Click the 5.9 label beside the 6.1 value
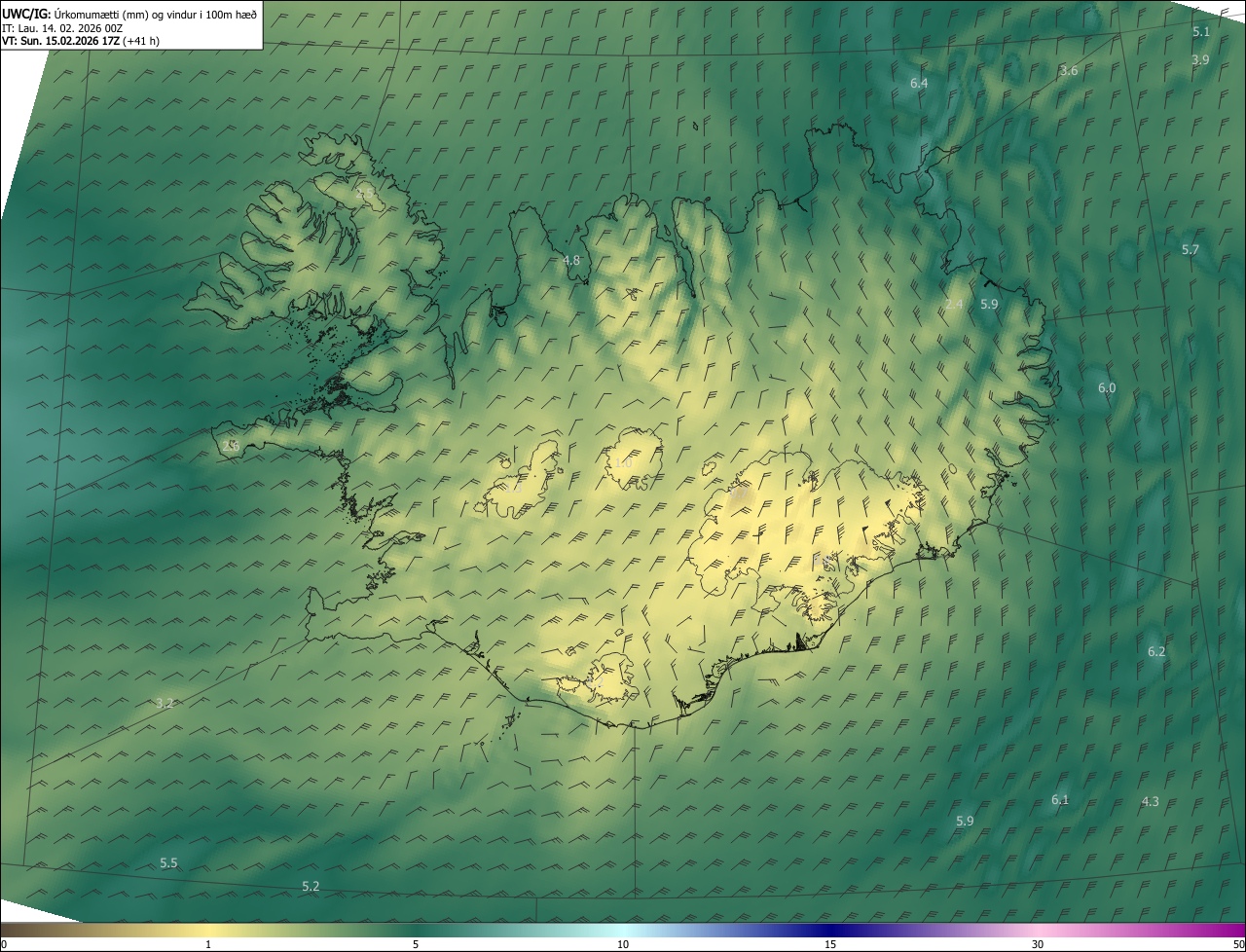 coord(965,822)
